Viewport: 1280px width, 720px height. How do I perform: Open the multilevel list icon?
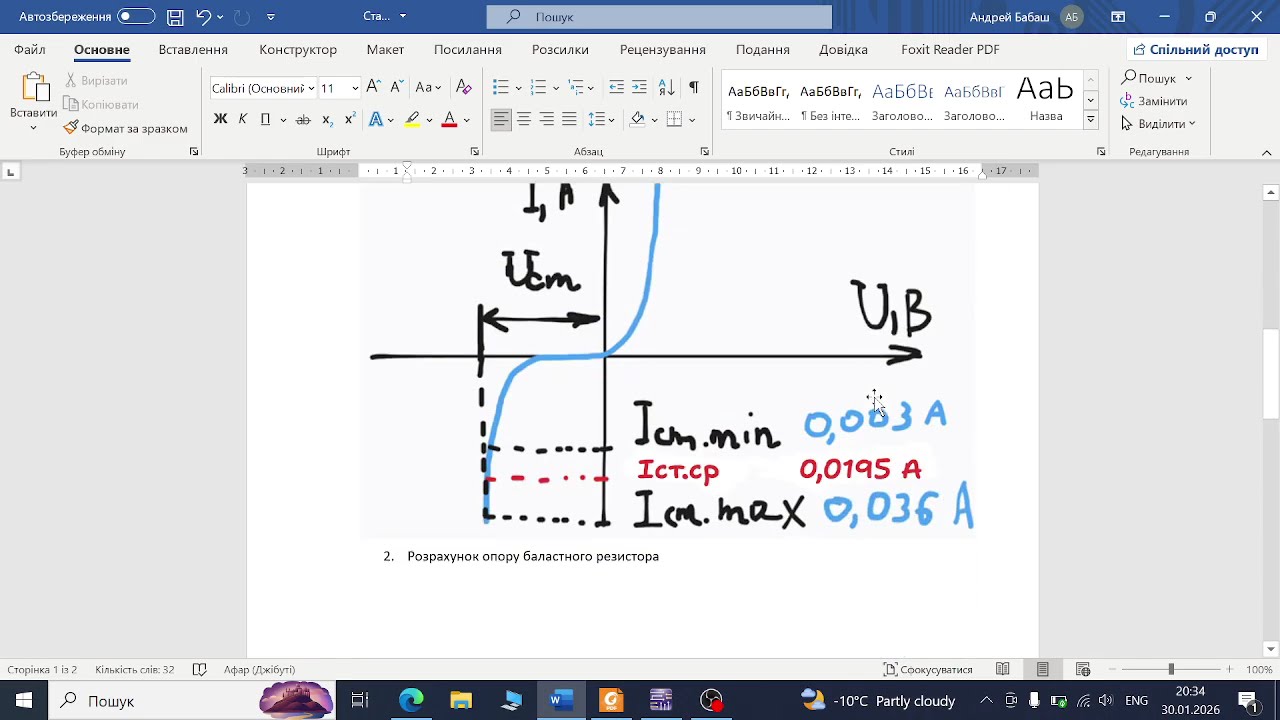(x=576, y=87)
